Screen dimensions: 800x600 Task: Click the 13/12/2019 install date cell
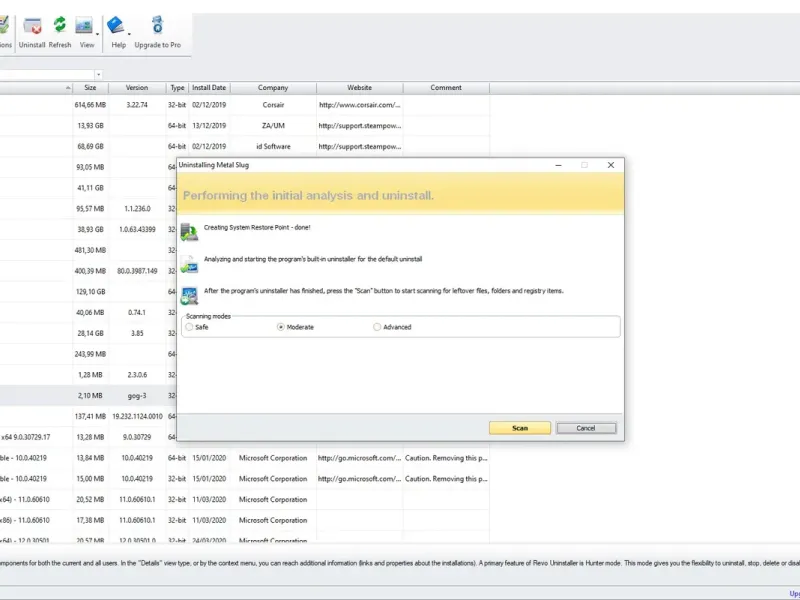tap(209, 126)
